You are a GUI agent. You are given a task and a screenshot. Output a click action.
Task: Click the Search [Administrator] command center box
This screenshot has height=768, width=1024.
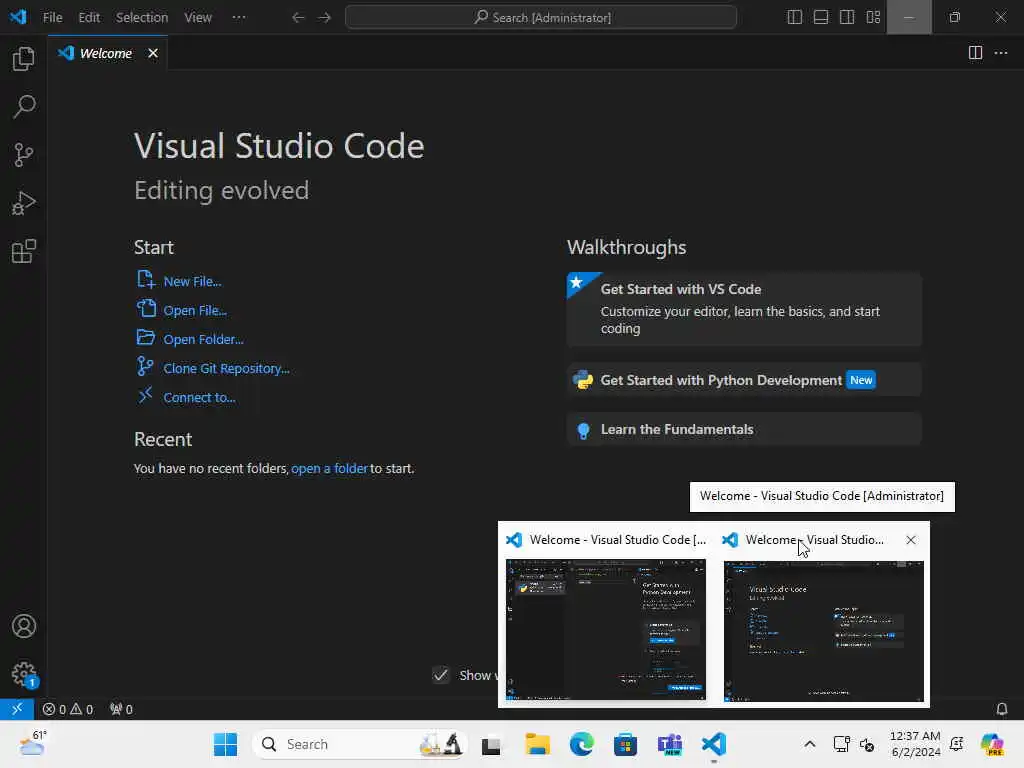pos(541,18)
